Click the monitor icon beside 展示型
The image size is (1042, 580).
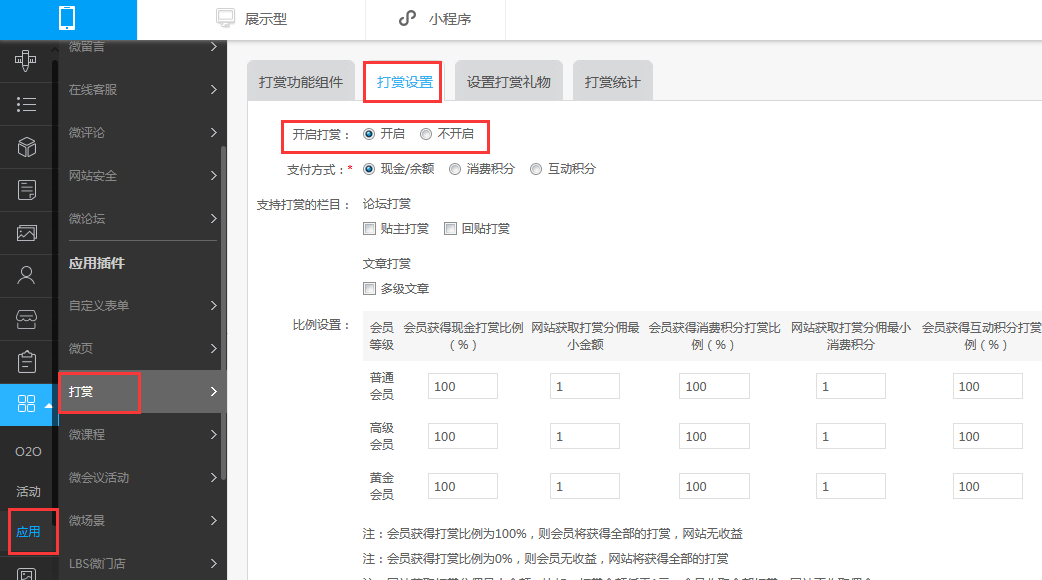coord(226,18)
